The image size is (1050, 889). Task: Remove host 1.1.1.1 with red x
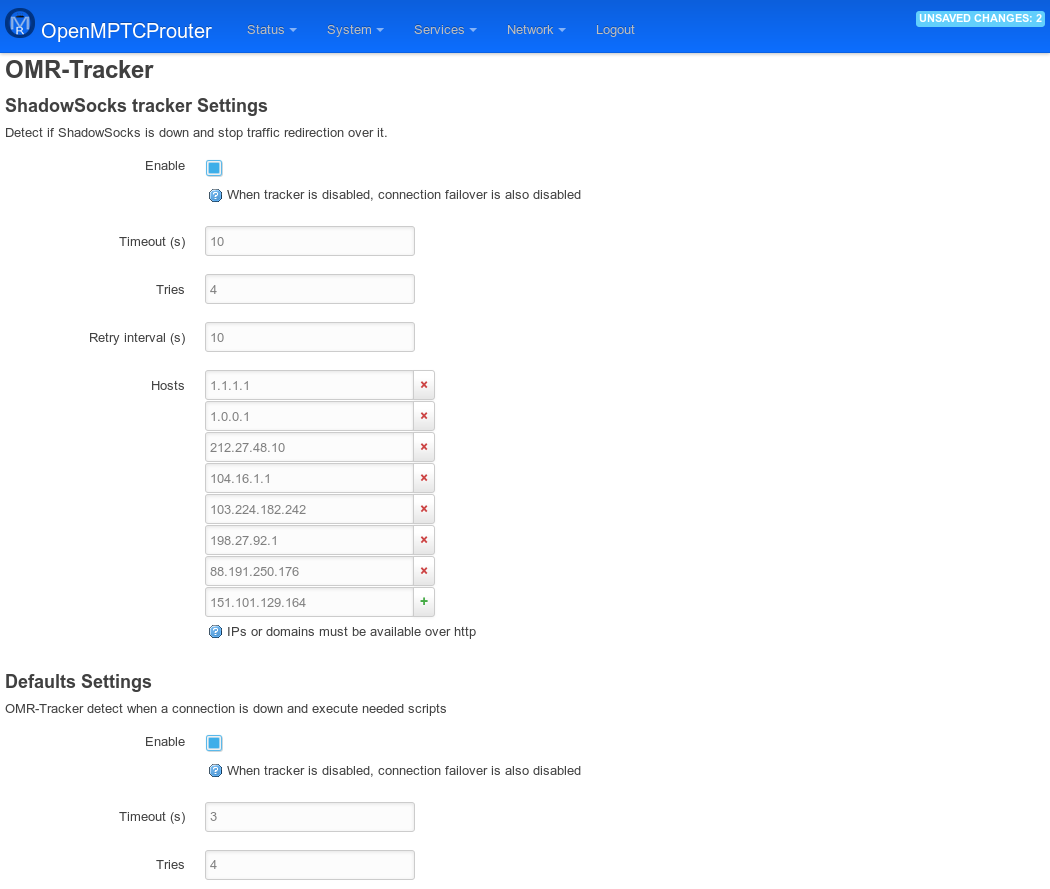424,385
